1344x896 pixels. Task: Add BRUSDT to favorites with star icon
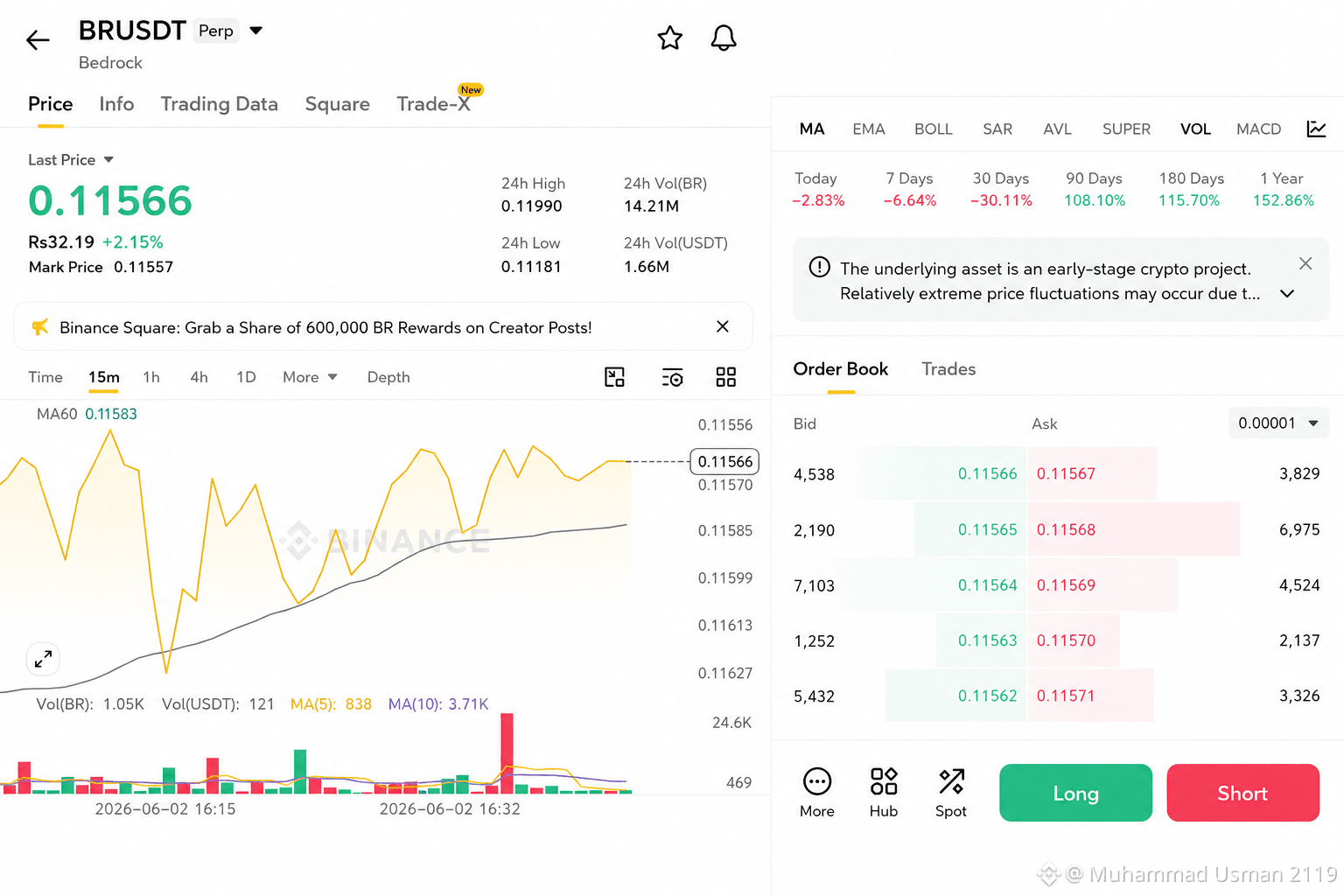point(669,38)
